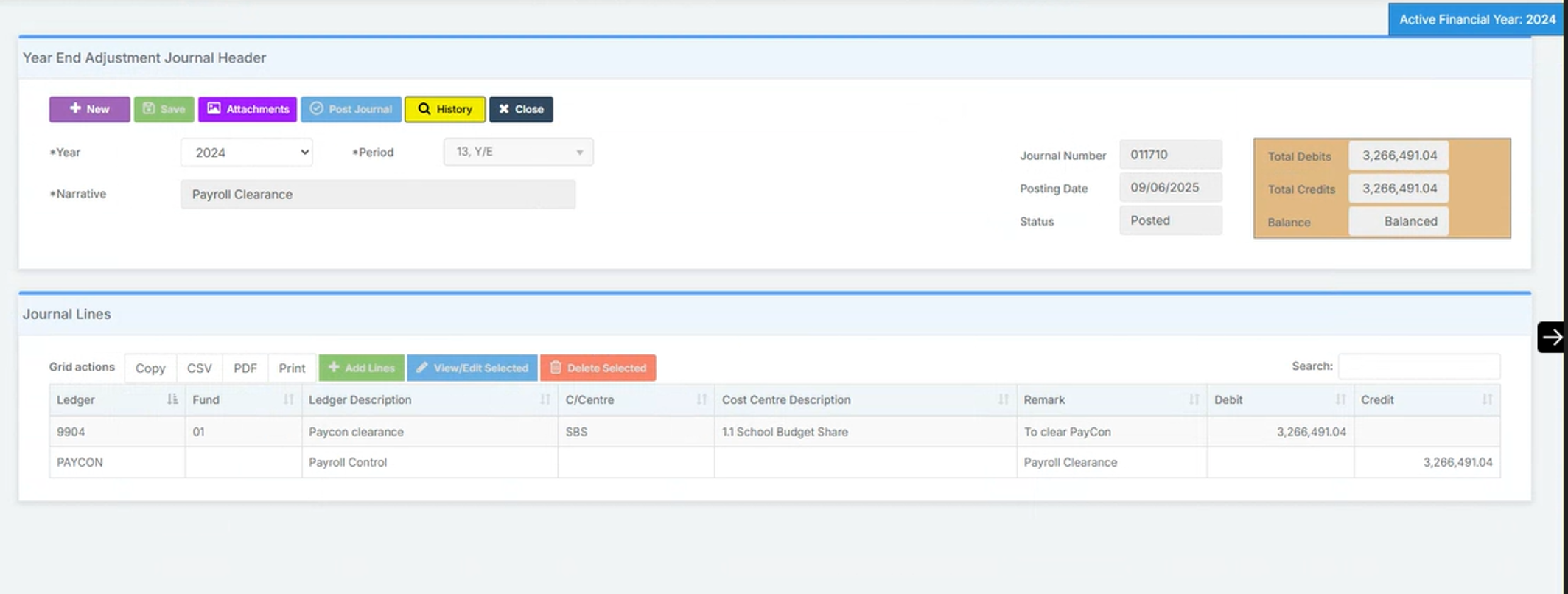Open the Year dropdown
The image size is (1568, 594).
[247, 153]
